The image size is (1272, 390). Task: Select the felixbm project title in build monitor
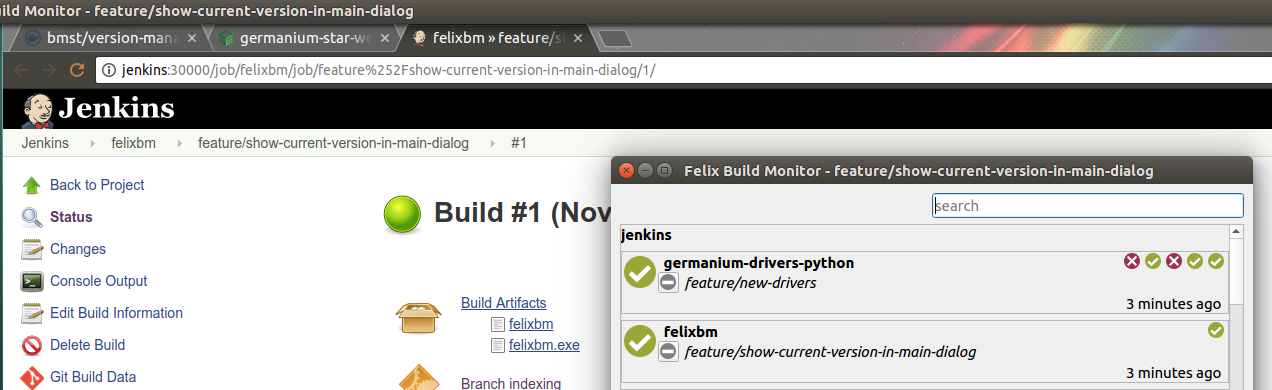click(x=691, y=331)
